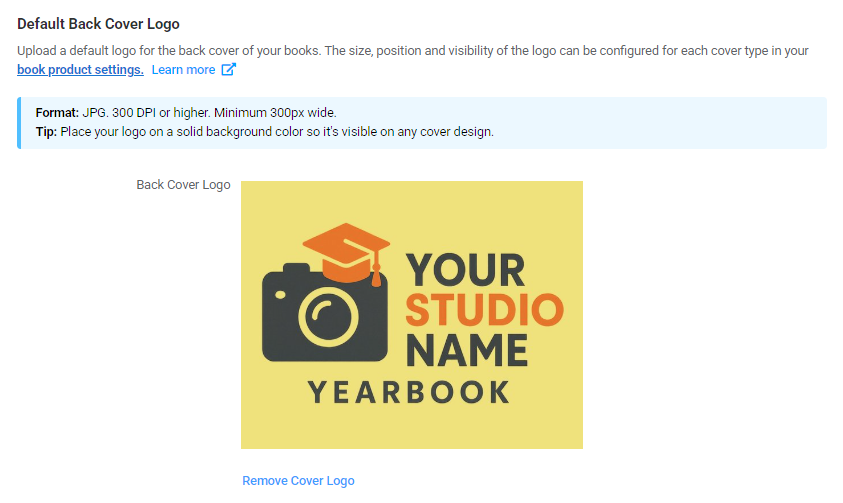Screen dimensions: 843x503
Task: Click the Learn more link
Action: tap(183, 70)
